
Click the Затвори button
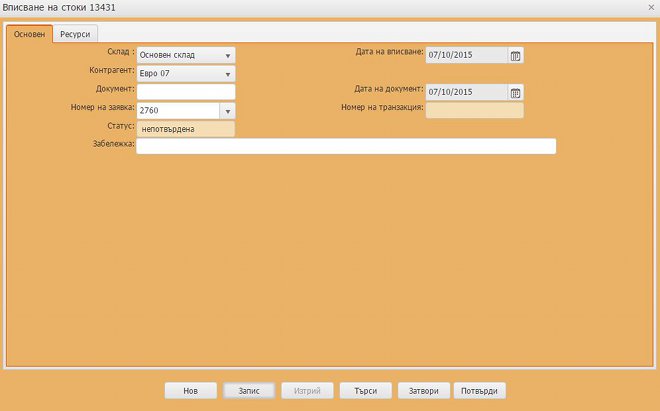(423, 391)
